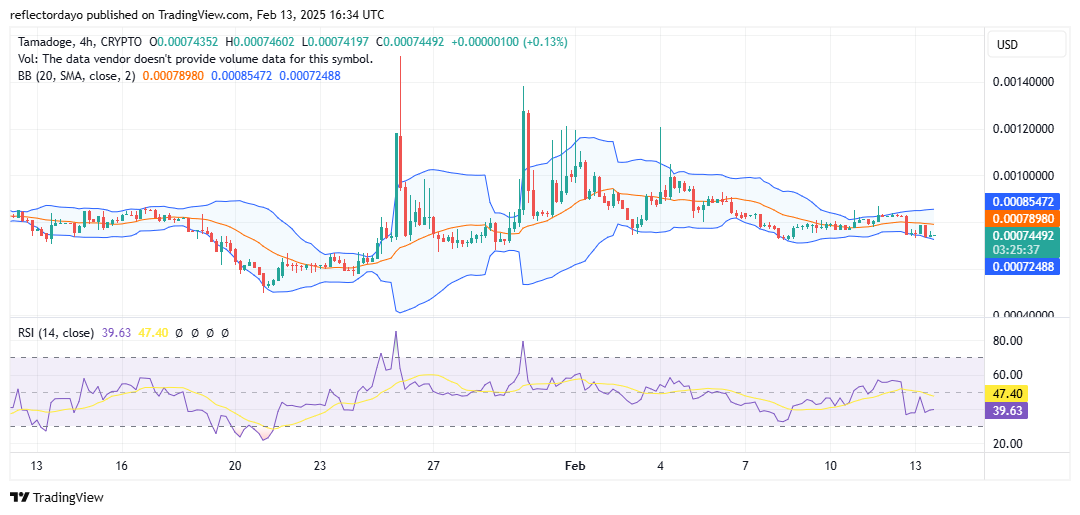Click the date axis label 10
1080x515 pixels.
pyautogui.click(x=831, y=466)
